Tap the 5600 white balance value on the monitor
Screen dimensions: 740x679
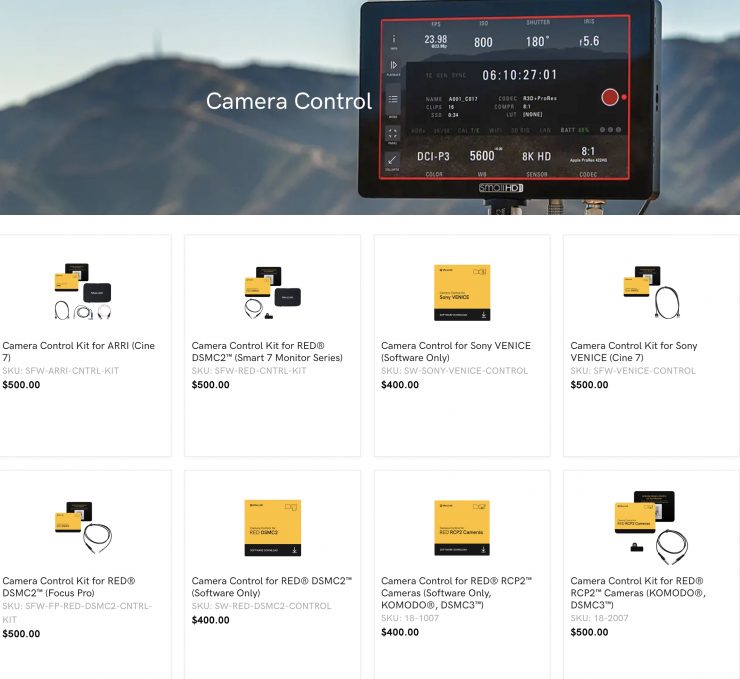[x=482, y=155]
